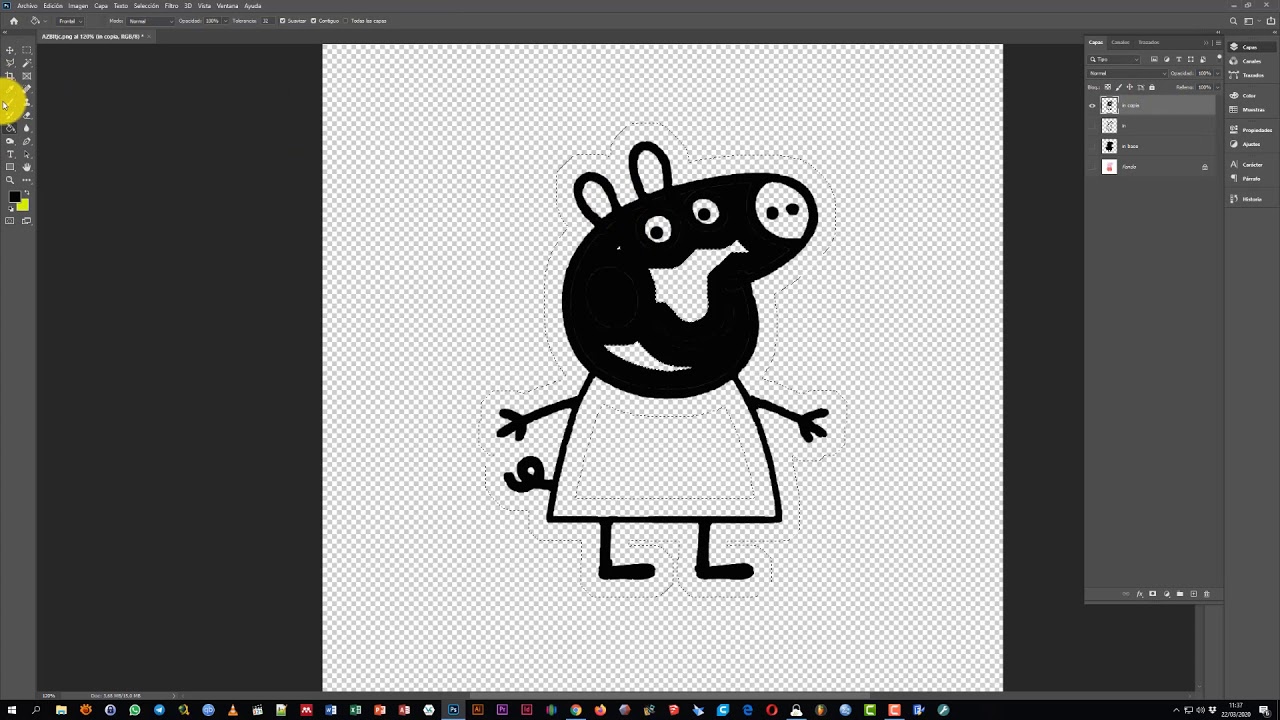Click the yellow background color swatch
1280x720 pixels.
[24, 206]
